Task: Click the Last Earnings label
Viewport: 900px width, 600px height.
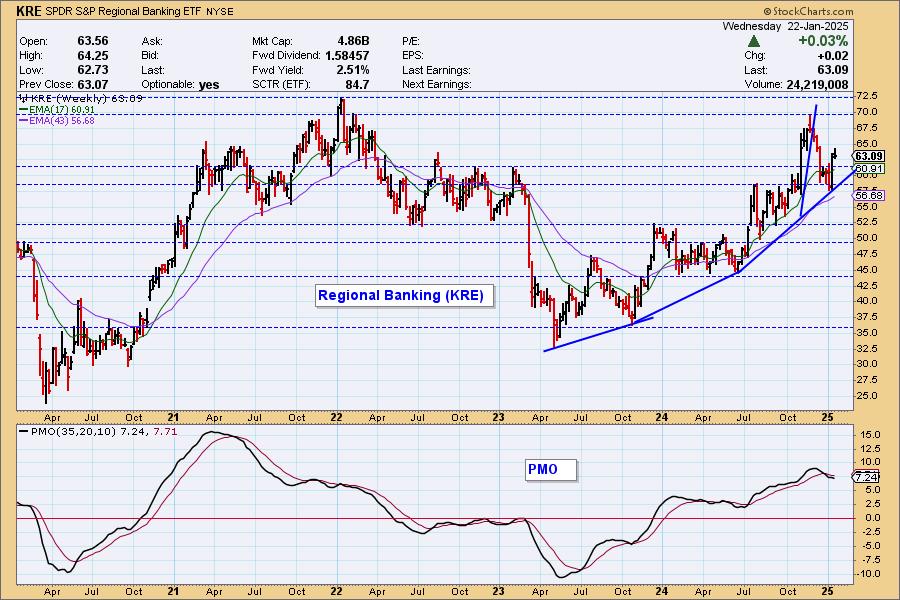Action: [x=436, y=70]
